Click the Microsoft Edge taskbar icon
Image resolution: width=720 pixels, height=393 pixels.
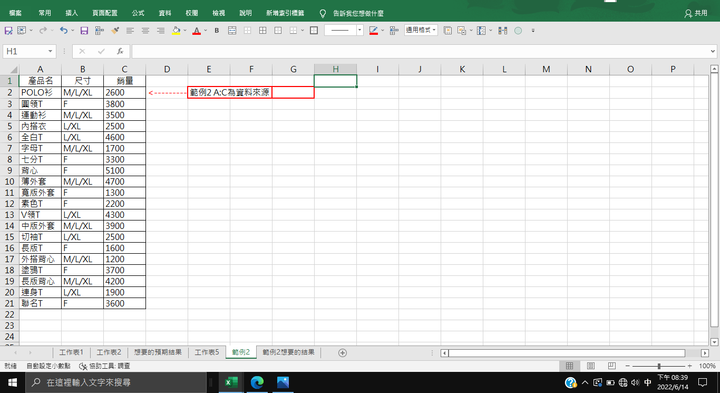[x=257, y=382]
